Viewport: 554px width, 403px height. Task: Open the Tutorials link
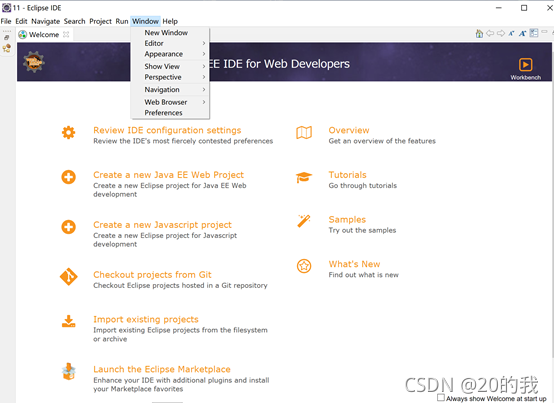348,174
